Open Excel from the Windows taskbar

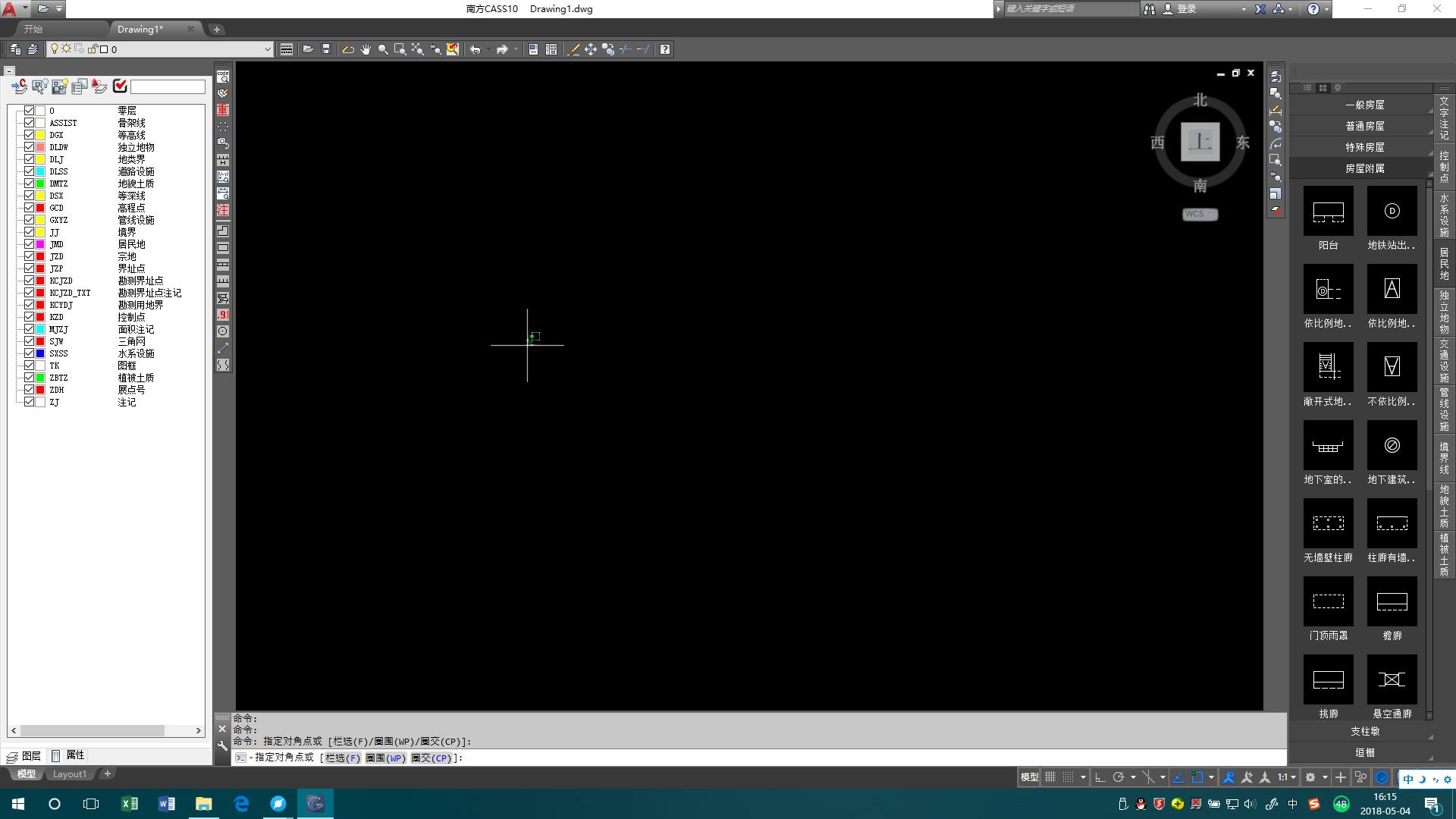pos(130,804)
